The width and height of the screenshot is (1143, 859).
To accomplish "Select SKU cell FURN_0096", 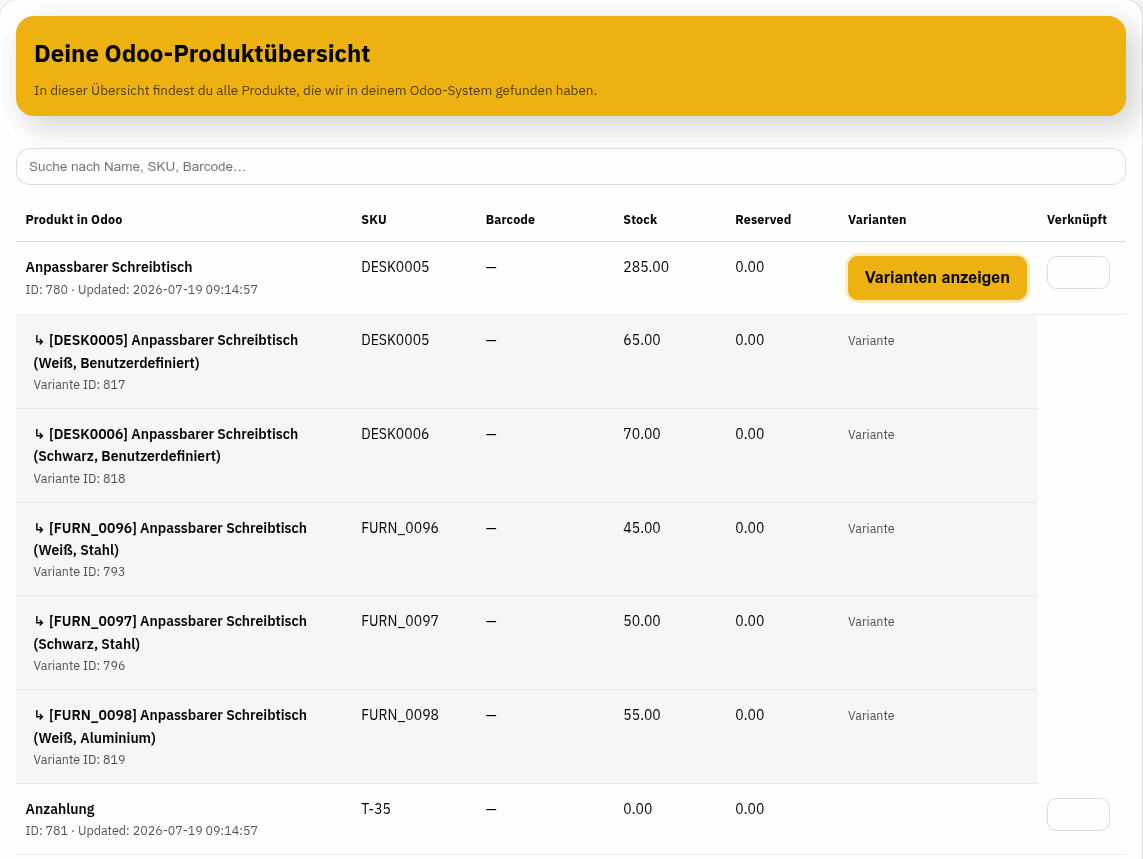I will pyautogui.click(x=399, y=528).
